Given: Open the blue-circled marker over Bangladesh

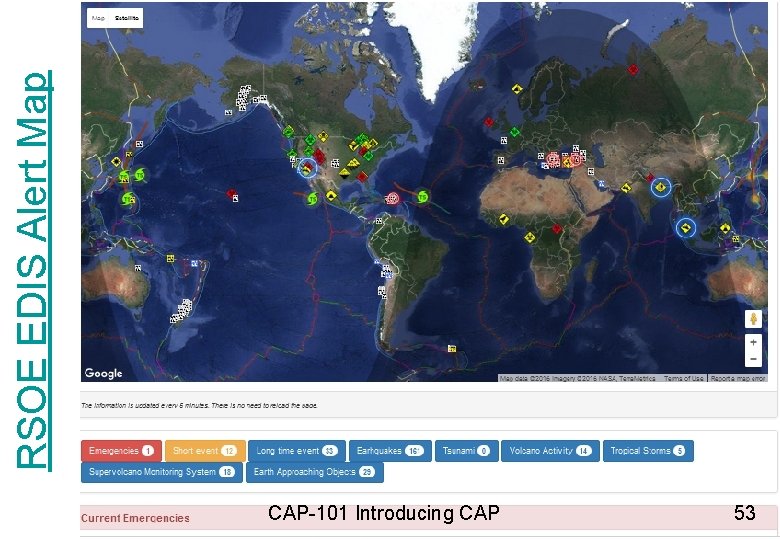Looking at the screenshot, I should tap(661, 187).
